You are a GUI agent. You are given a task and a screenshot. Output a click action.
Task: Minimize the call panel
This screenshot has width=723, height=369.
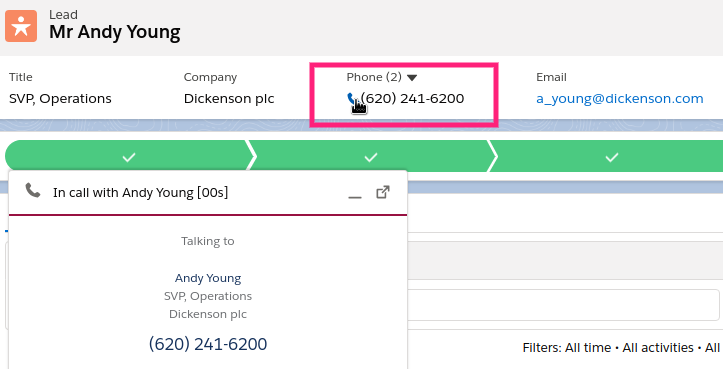355,193
